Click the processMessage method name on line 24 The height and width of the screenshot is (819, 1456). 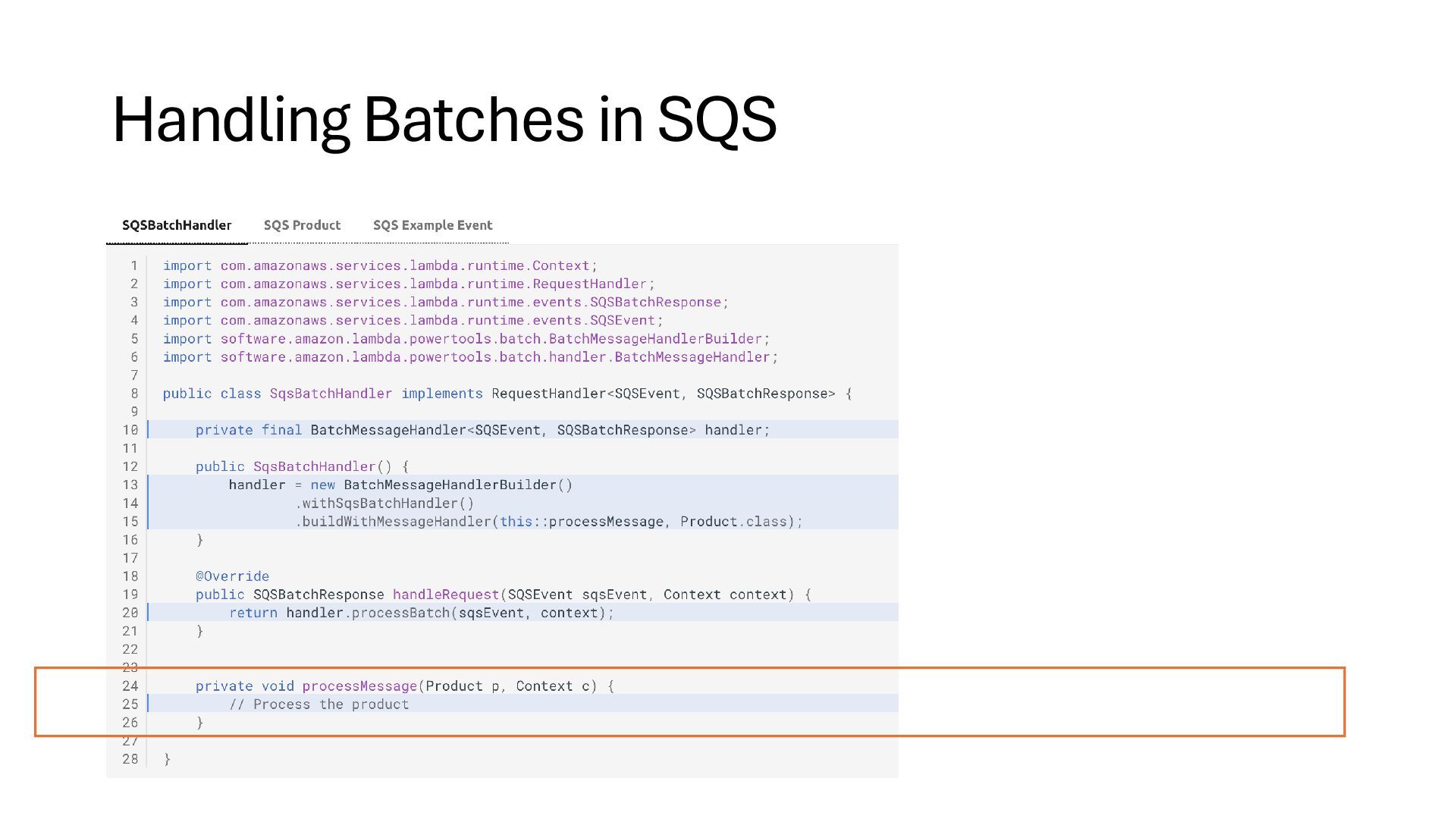pos(359,686)
